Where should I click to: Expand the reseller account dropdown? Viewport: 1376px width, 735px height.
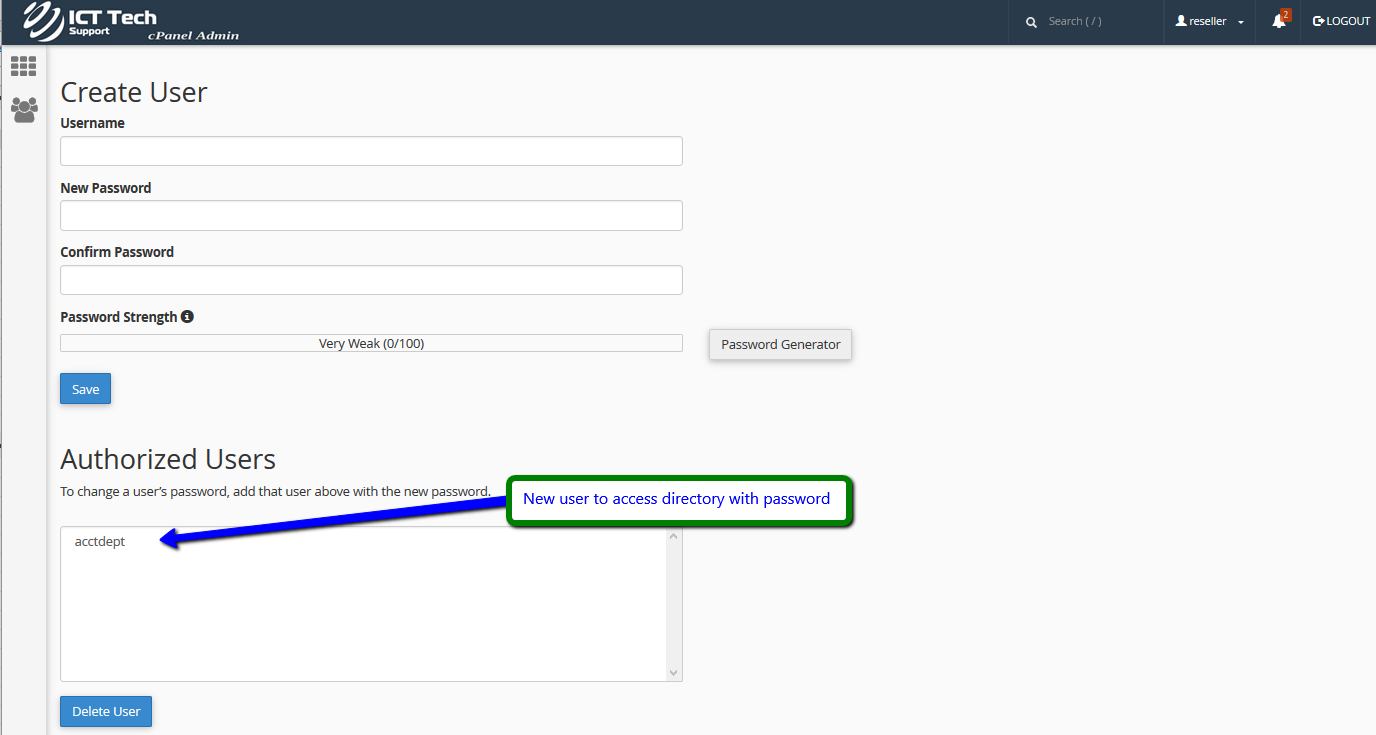click(x=1210, y=21)
